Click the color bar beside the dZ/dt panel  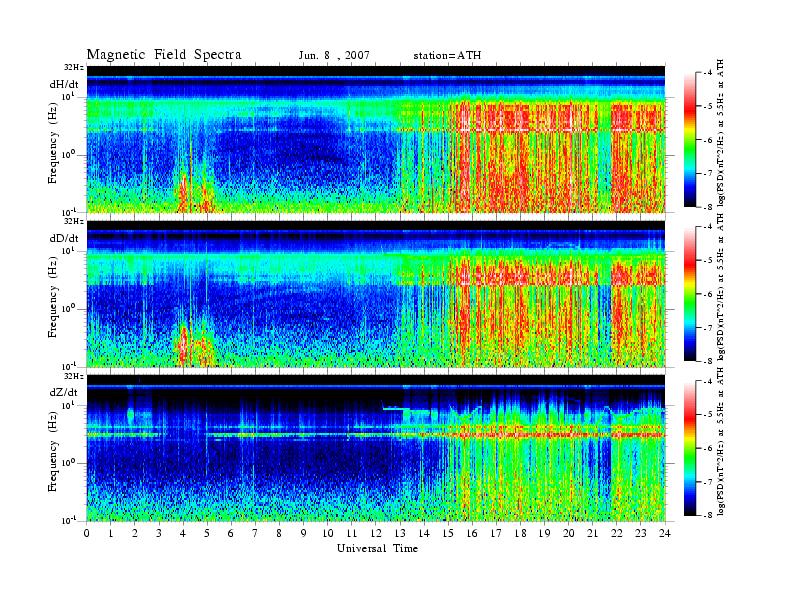point(689,448)
